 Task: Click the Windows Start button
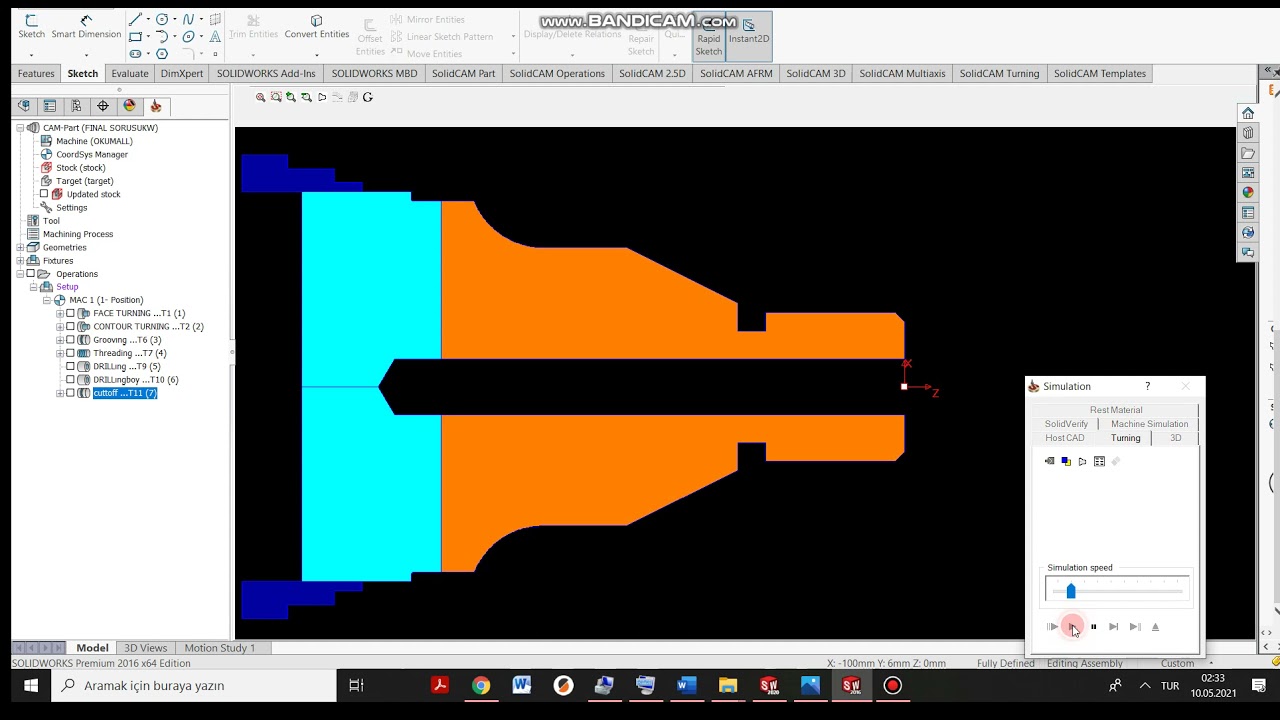(x=30, y=686)
